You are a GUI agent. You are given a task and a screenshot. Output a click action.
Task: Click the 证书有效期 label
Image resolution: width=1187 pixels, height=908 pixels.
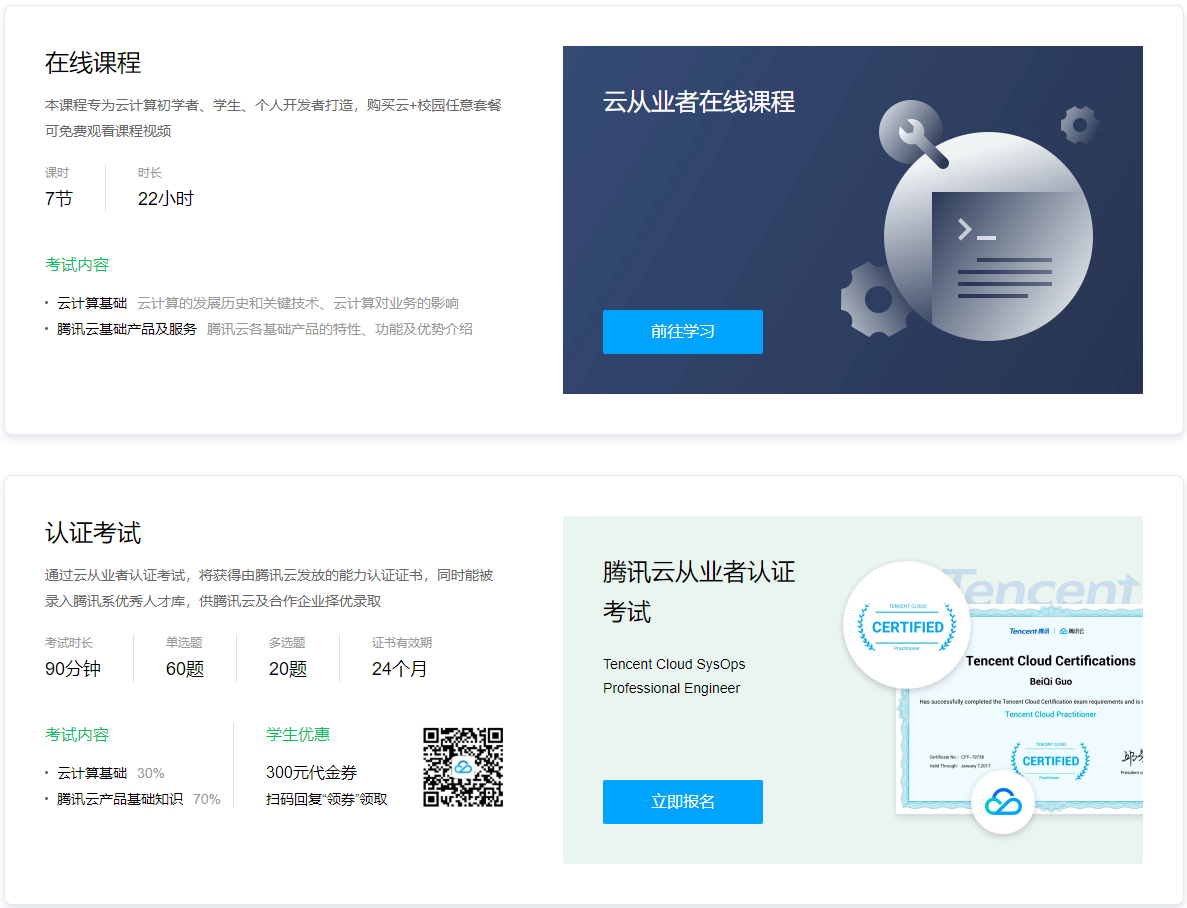(401, 642)
